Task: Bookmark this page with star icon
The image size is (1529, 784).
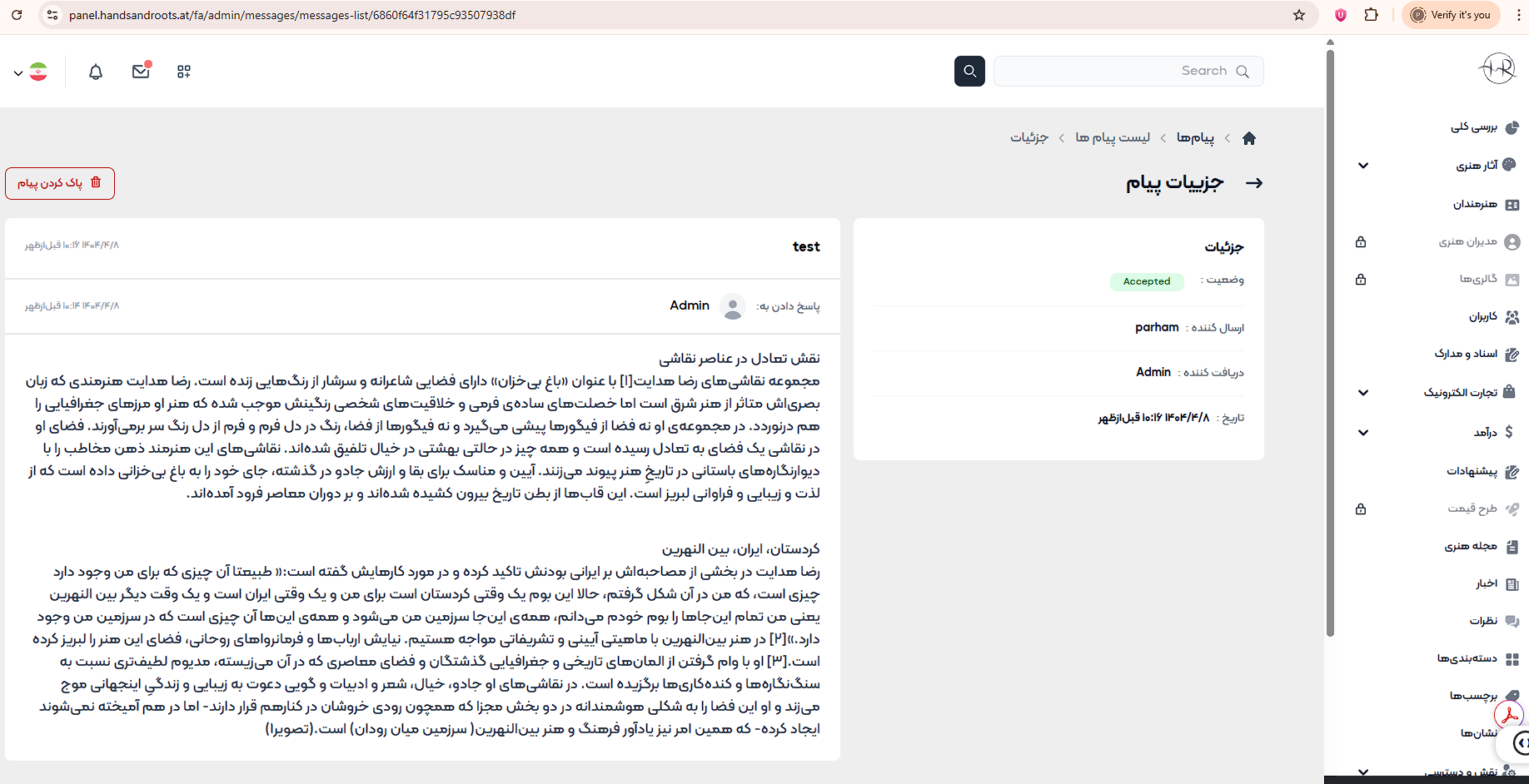Action: point(1299,15)
